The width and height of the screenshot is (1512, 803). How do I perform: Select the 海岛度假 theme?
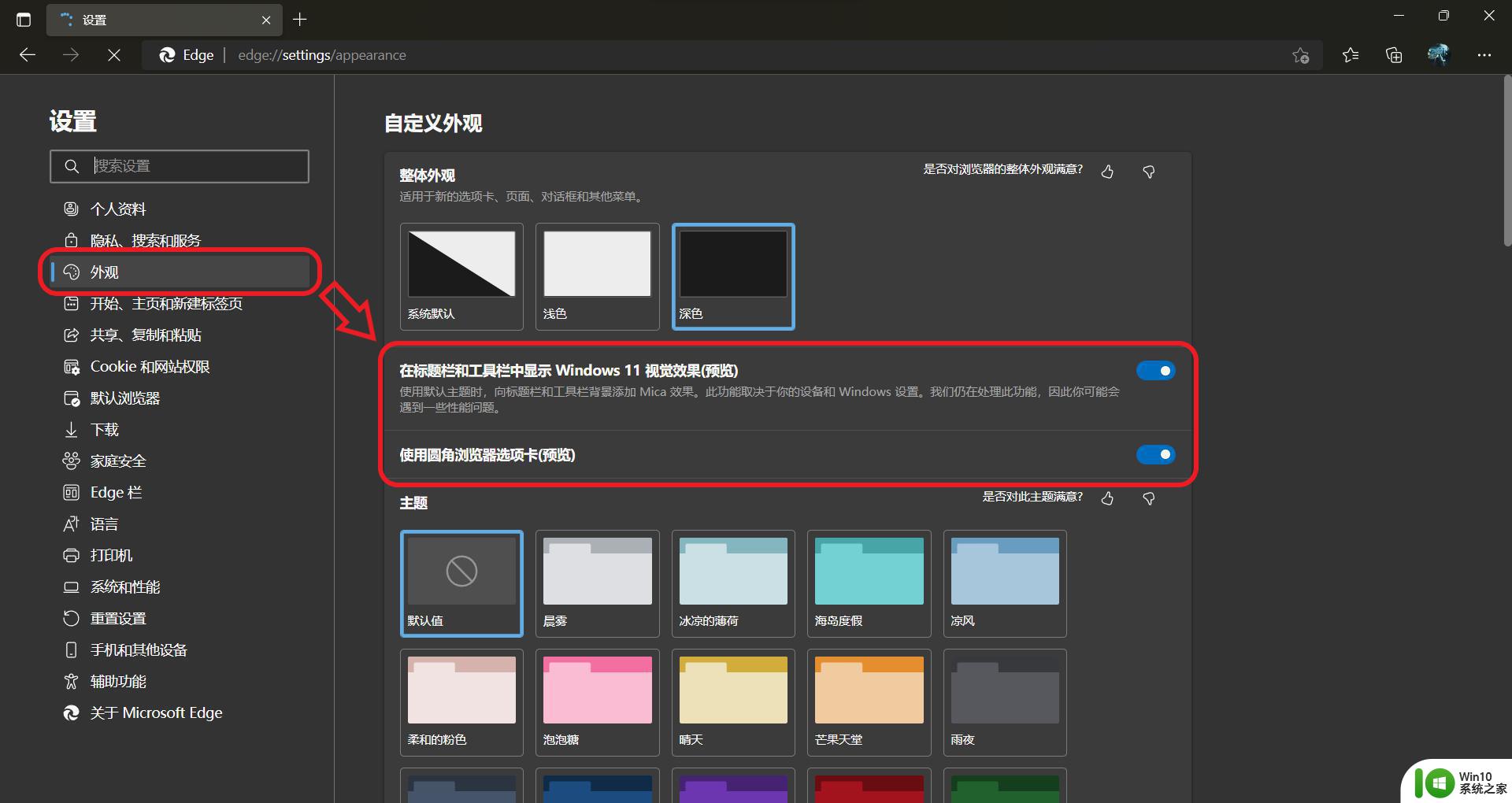point(869,583)
